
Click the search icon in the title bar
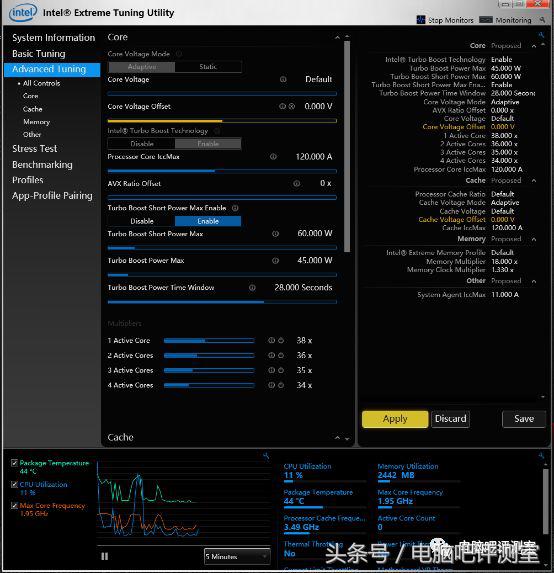coord(542,20)
